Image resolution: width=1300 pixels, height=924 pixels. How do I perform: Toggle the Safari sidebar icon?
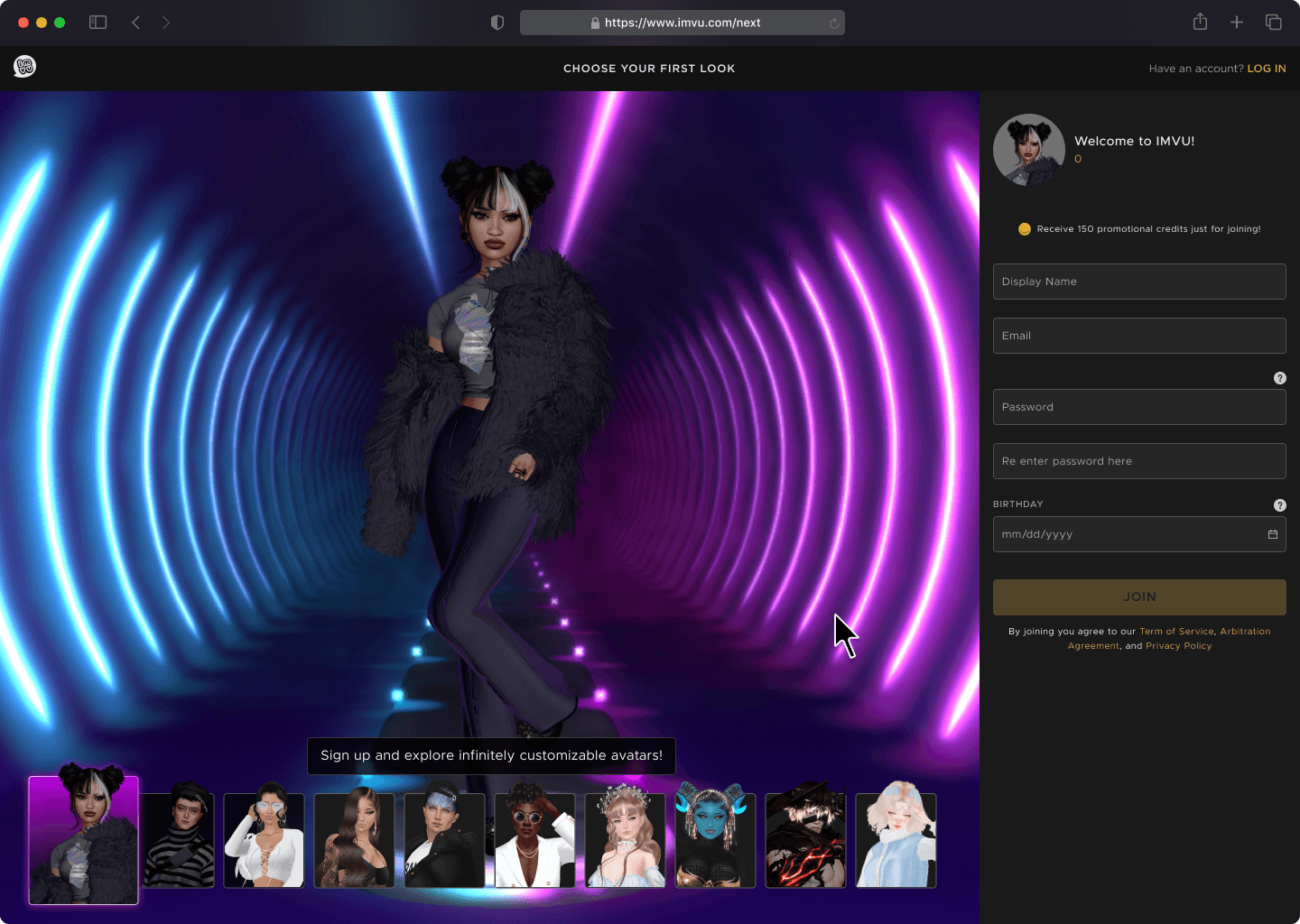98,23
